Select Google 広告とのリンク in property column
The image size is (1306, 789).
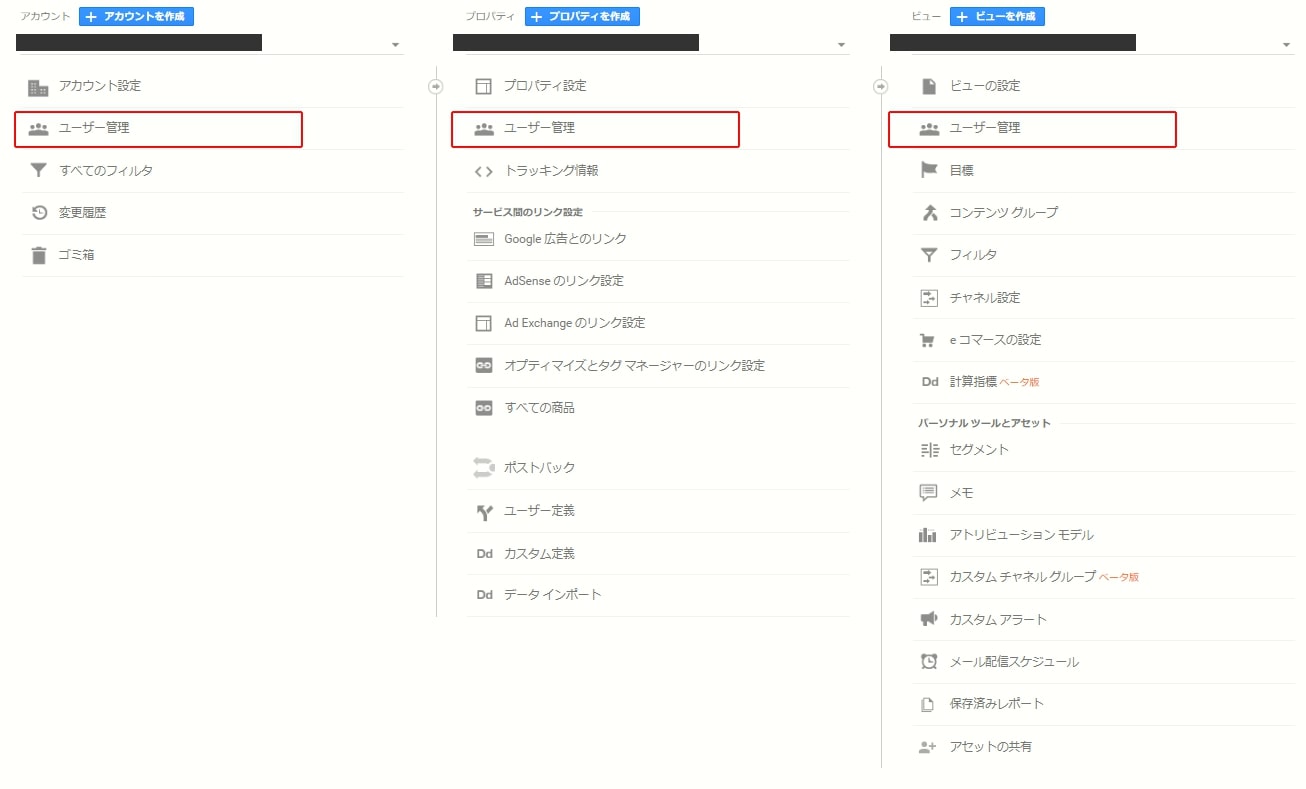pos(565,239)
